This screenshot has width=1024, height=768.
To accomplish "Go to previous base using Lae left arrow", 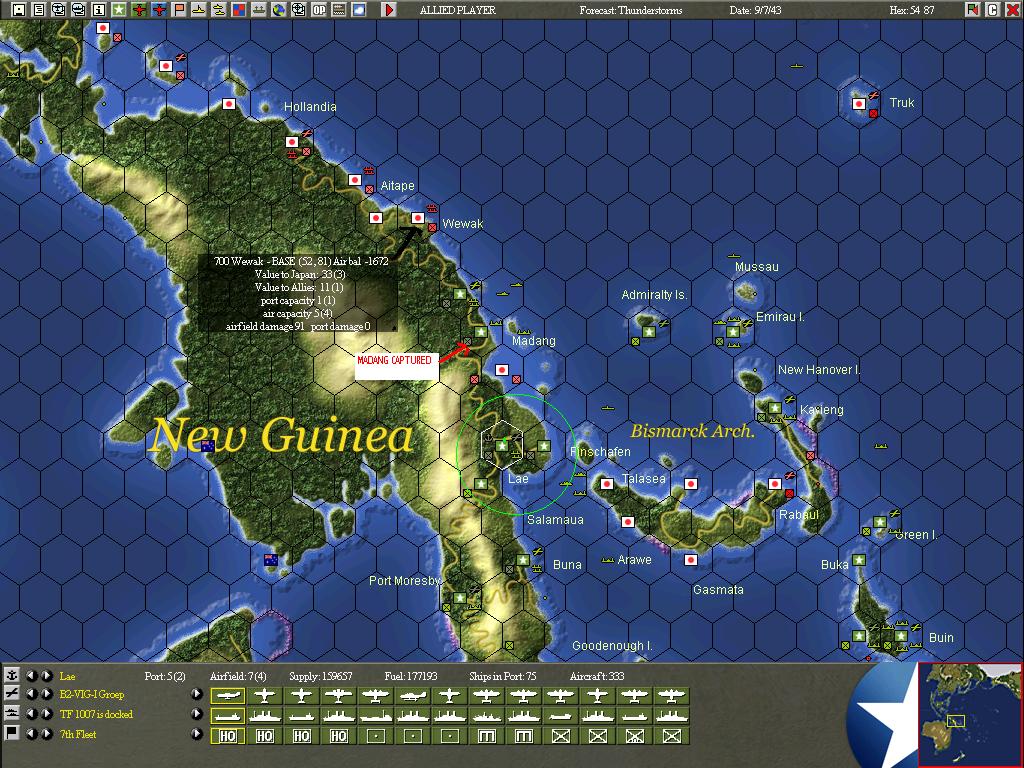I will click(x=31, y=675).
